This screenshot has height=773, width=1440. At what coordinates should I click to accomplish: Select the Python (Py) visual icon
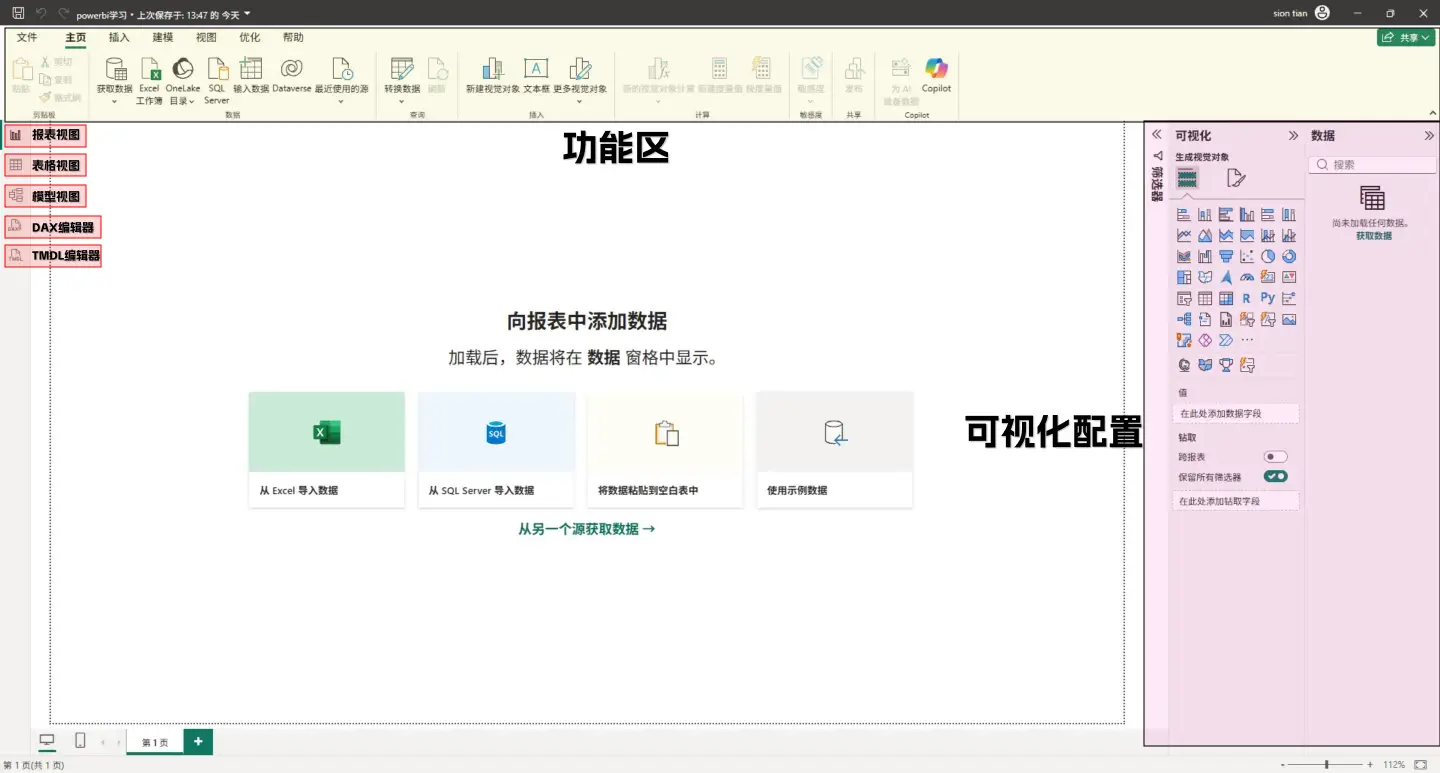click(1268, 298)
